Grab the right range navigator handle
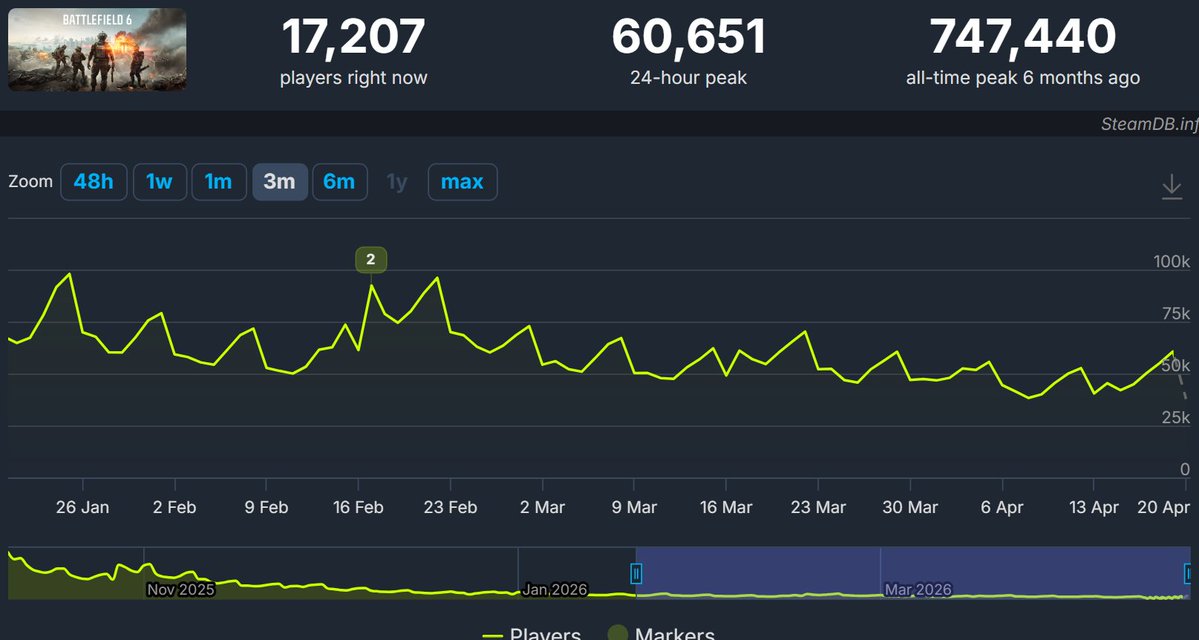The width and height of the screenshot is (1199, 640). 1188,573
